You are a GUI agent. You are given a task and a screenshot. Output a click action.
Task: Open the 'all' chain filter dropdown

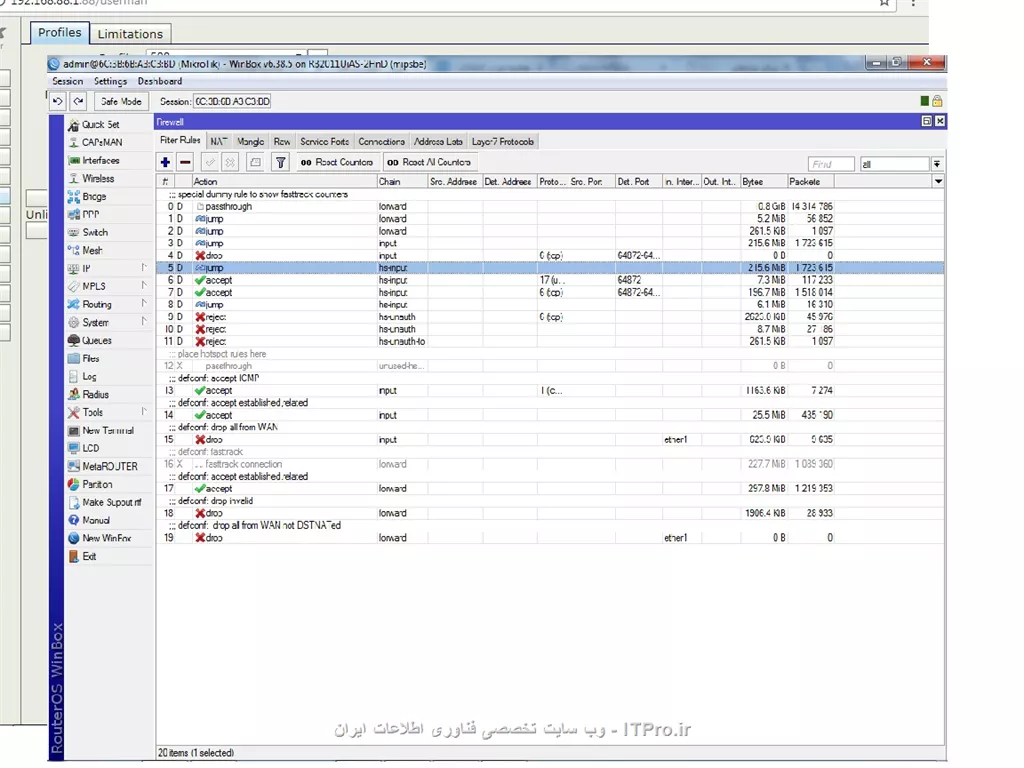coord(936,164)
